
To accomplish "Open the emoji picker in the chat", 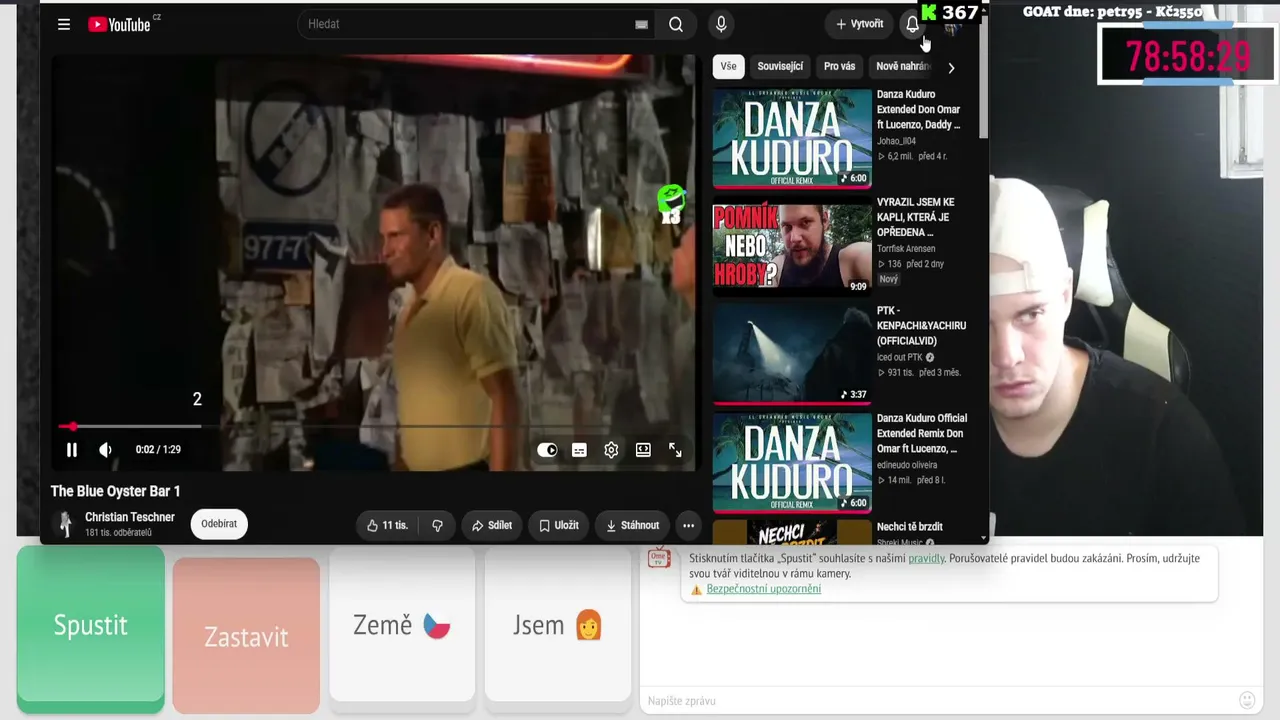I will click(x=1247, y=700).
